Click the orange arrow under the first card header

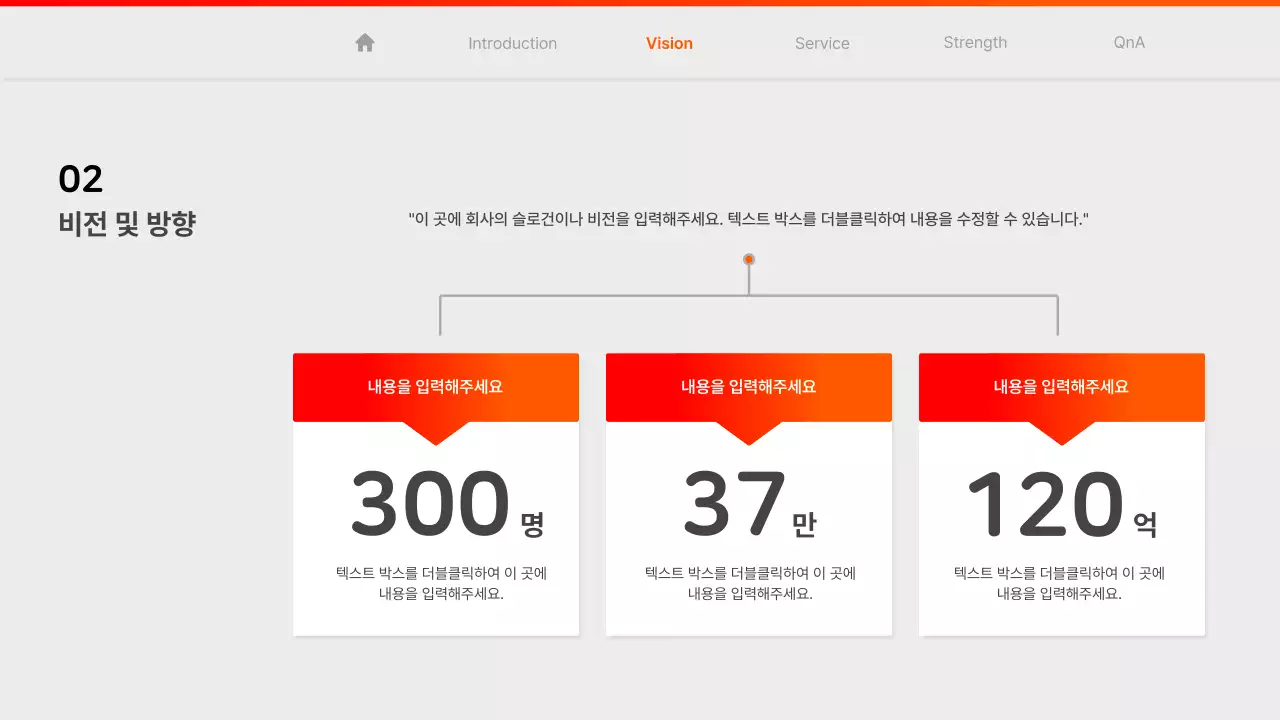435,432
